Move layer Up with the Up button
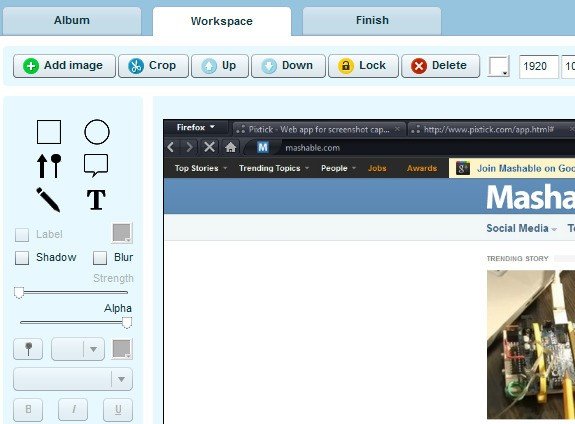Screen dimensions: 575x424 click(x=220, y=66)
